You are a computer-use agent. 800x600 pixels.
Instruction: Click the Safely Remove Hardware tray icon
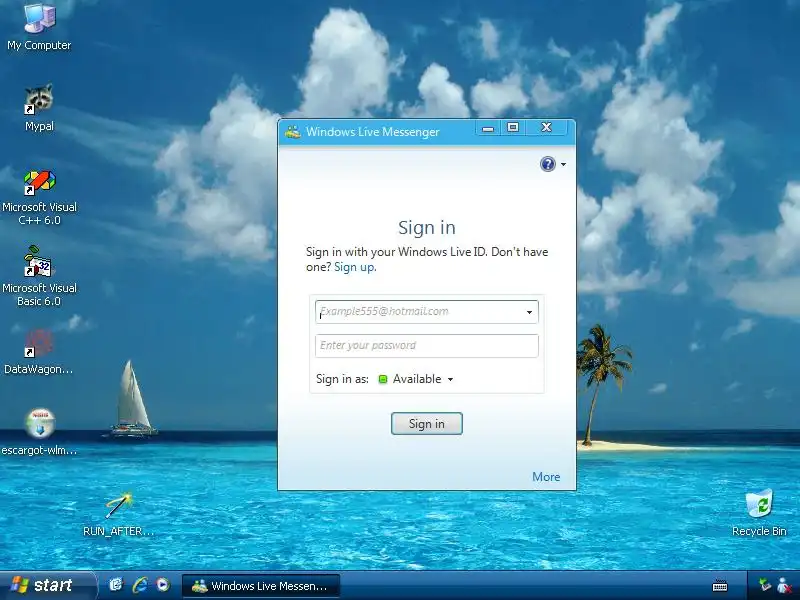pyautogui.click(x=764, y=585)
